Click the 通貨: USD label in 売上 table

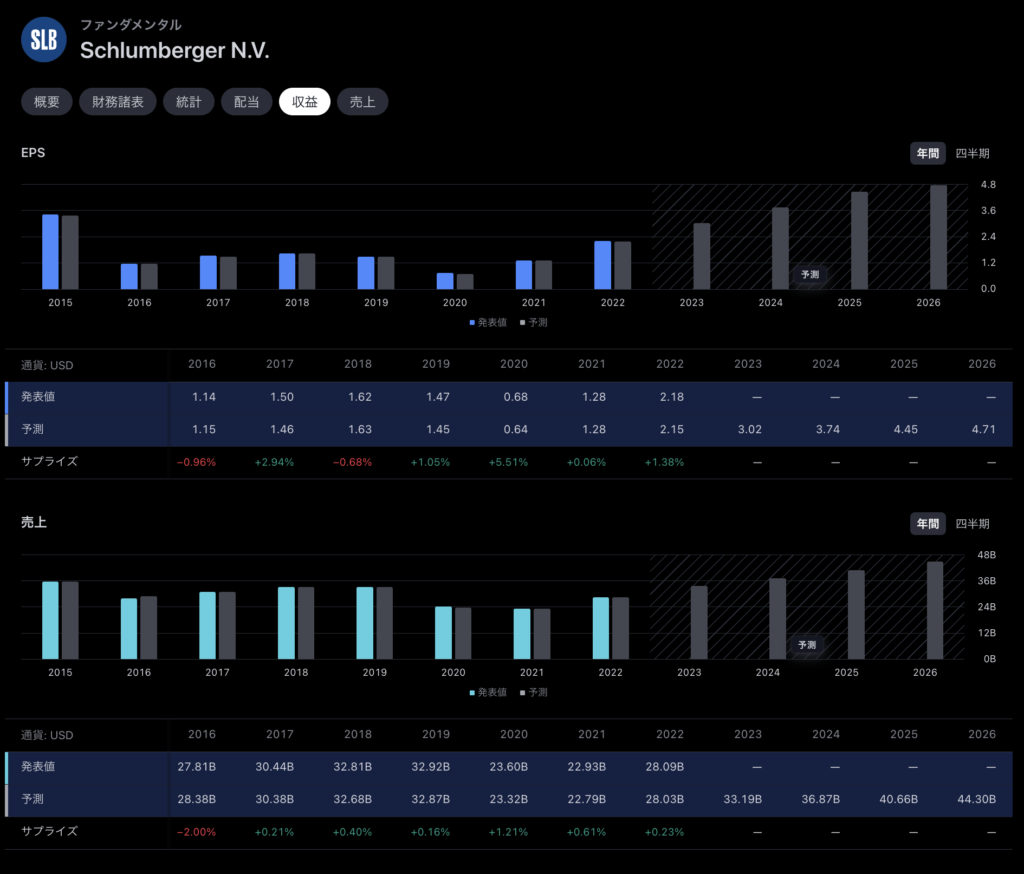pyautogui.click(x=47, y=735)
